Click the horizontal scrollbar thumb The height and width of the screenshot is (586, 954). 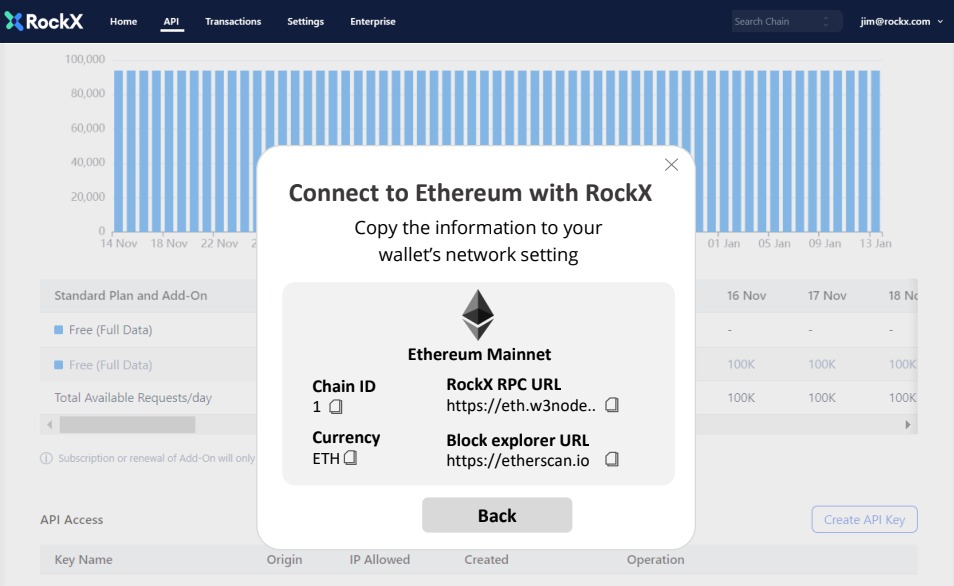[127, 425]
